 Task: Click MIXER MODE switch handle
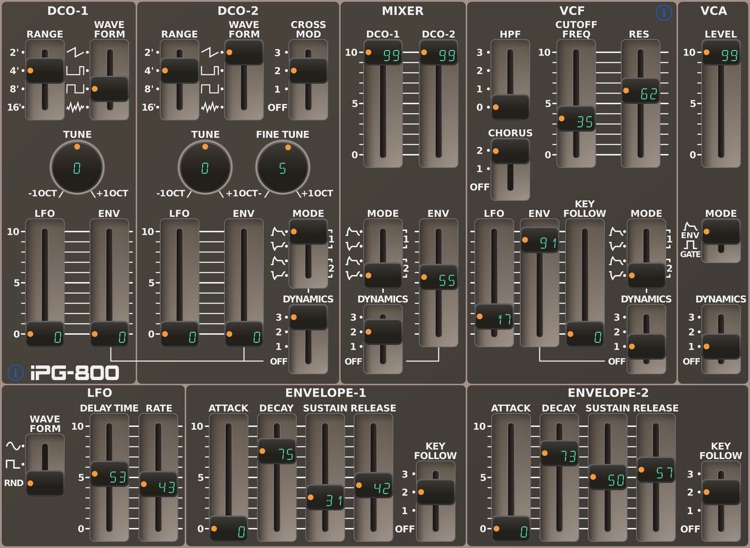point(383,275)
